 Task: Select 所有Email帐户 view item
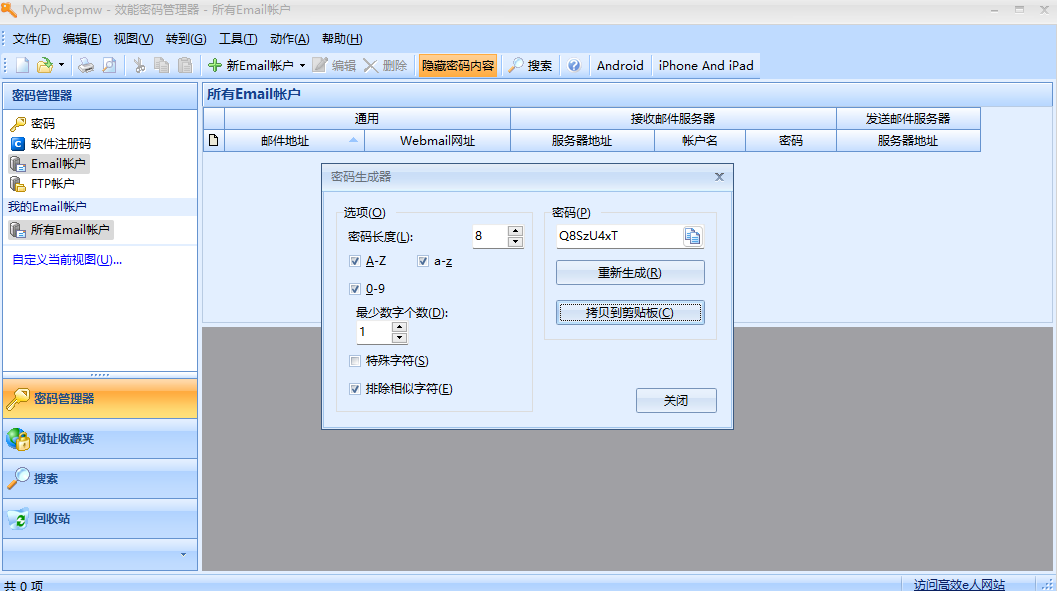[61, 230]
